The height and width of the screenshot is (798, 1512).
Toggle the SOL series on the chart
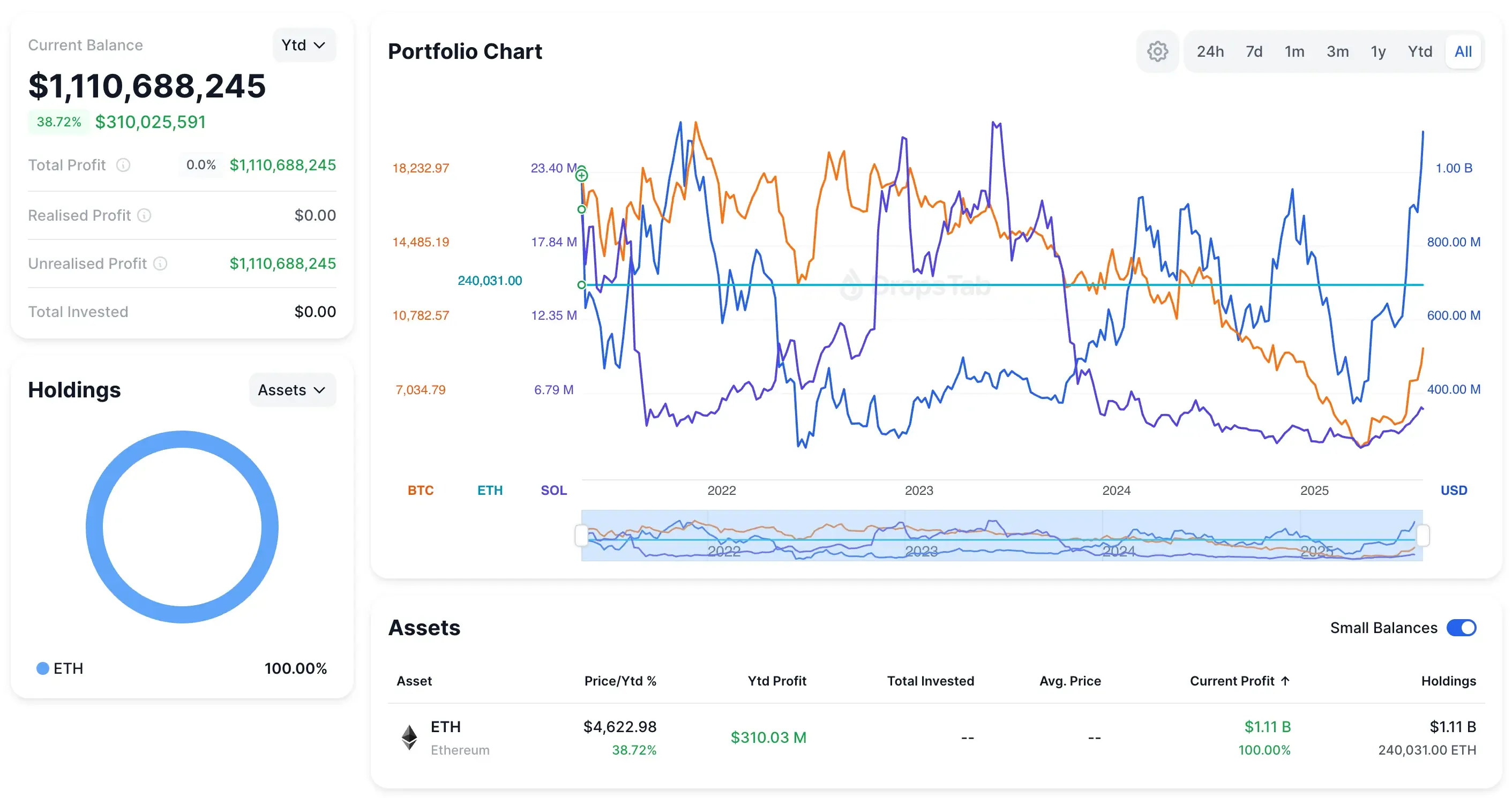click(553, 491)
